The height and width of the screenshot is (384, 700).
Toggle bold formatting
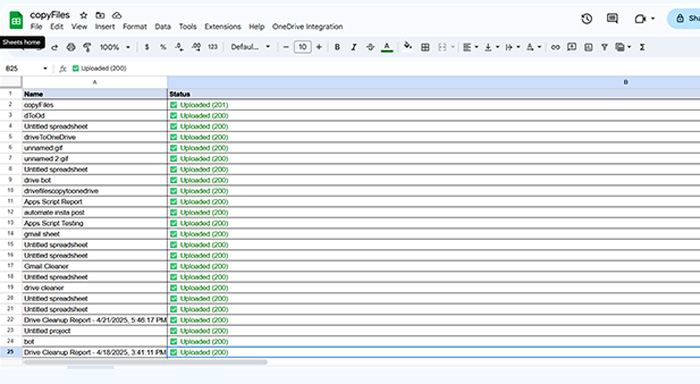tap(337, 47)
